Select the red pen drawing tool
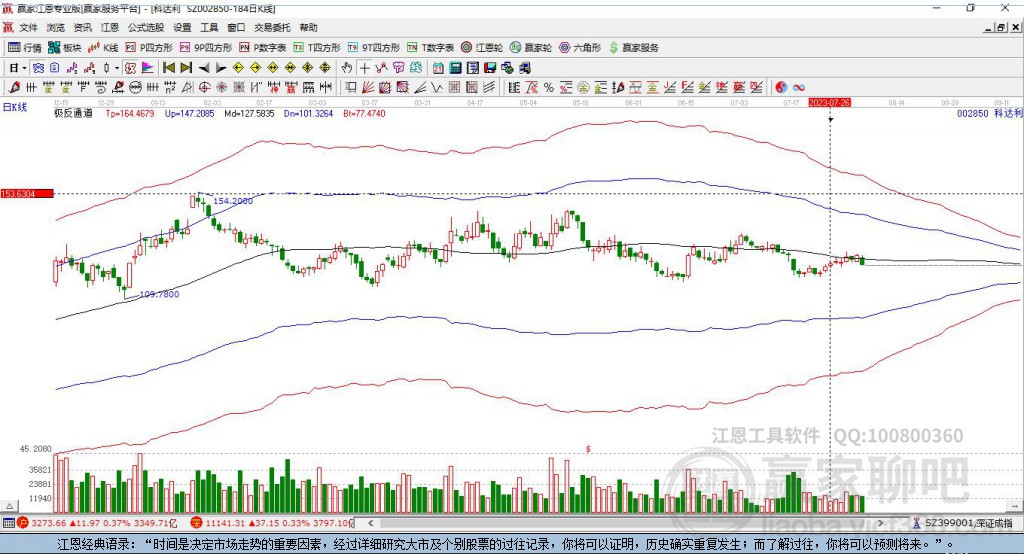1024x554 pixels. point(14,87)
